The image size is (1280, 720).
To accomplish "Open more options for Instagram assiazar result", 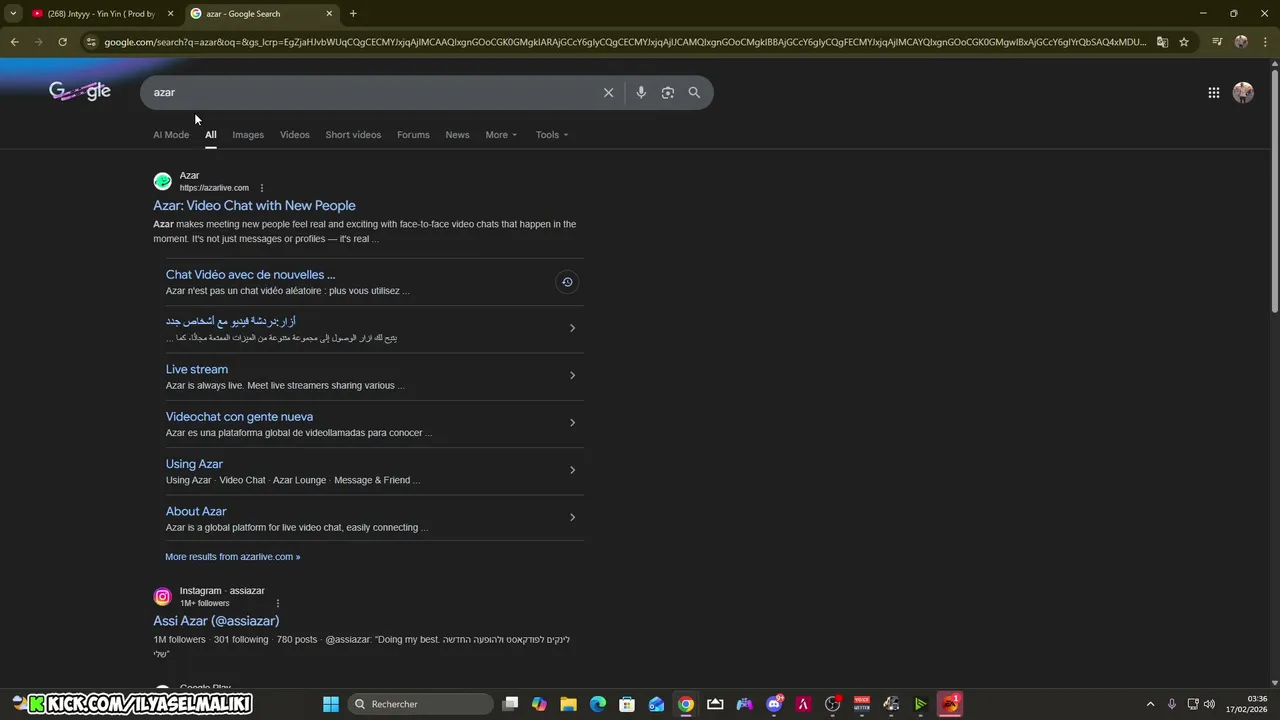I will (x=277, y=603).
